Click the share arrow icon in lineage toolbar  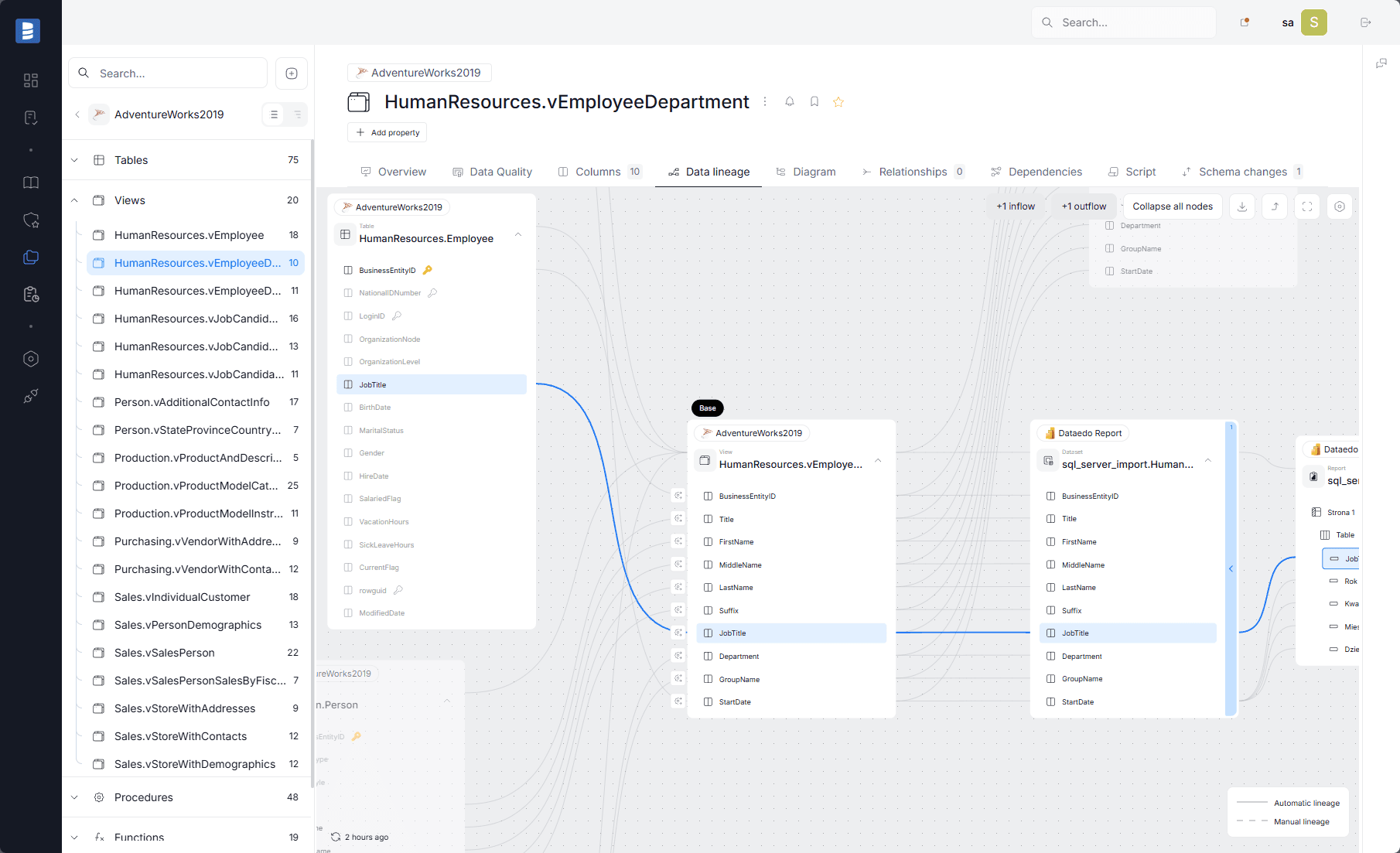[x=1275, y=206]
